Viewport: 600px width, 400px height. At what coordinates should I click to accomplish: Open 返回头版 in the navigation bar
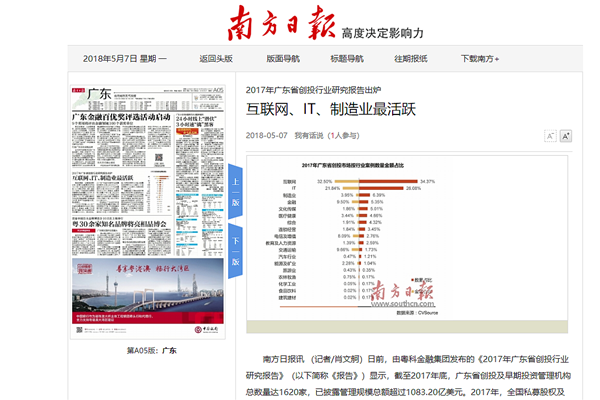click(x=216, y=59)
